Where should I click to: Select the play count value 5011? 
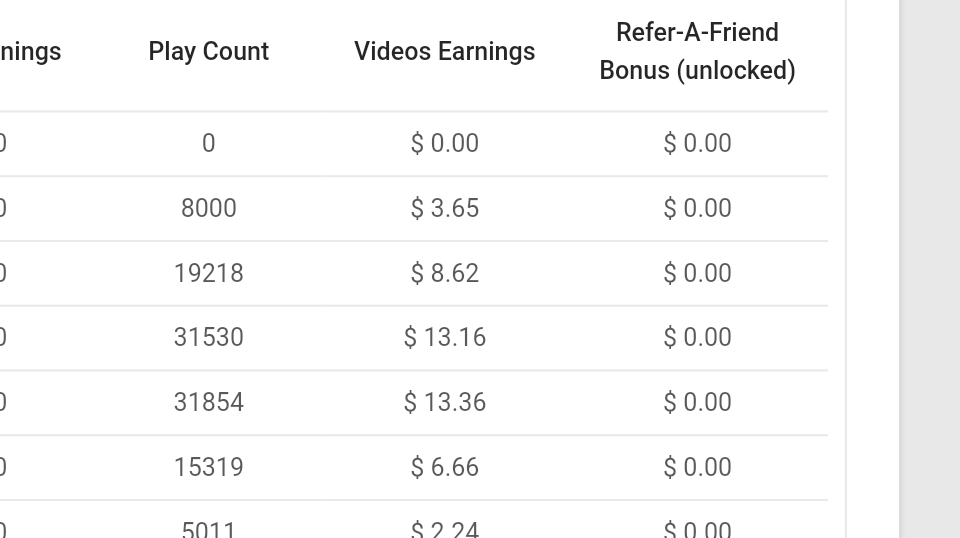(x=208, y=528)
